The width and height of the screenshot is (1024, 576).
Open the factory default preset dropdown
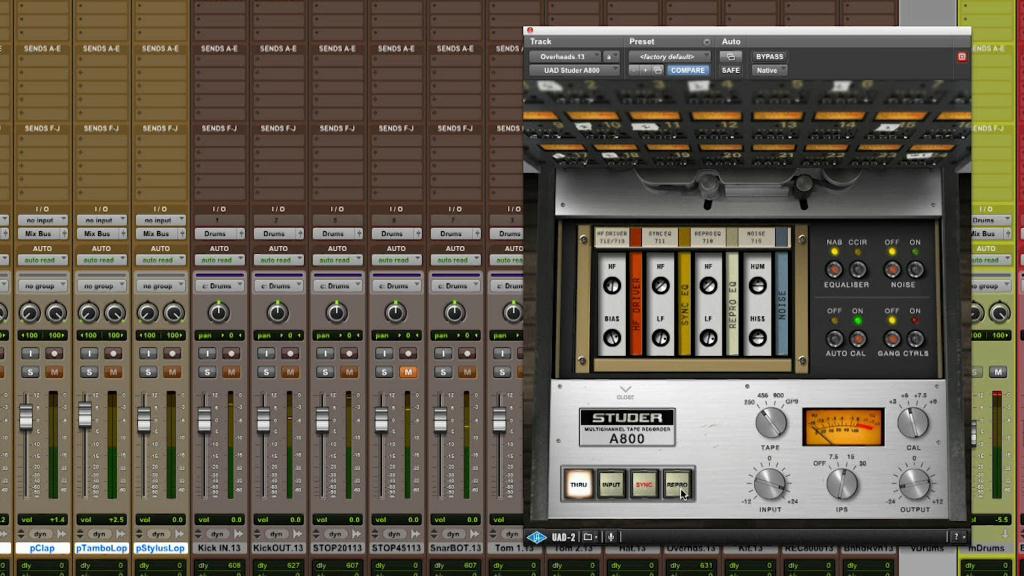[669, 57]
